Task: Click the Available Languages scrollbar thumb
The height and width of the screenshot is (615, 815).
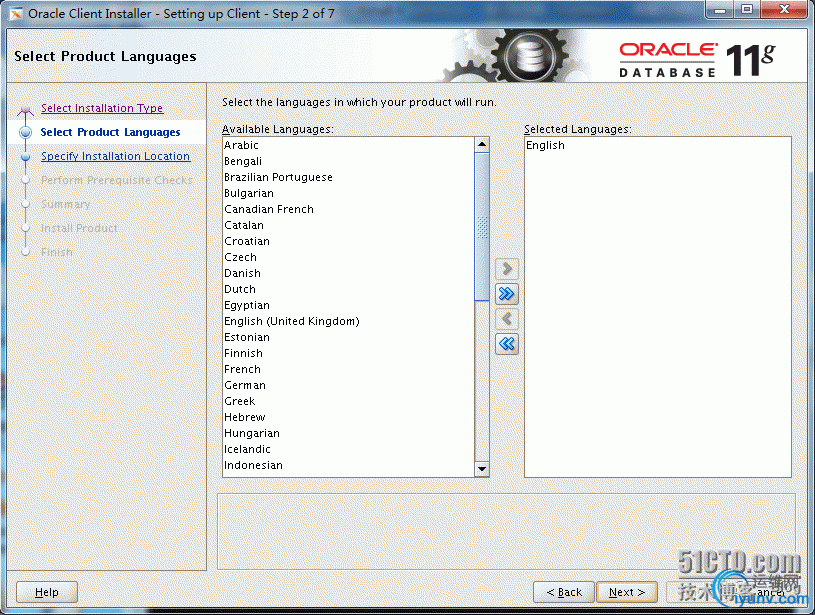Action: point(482,227)
